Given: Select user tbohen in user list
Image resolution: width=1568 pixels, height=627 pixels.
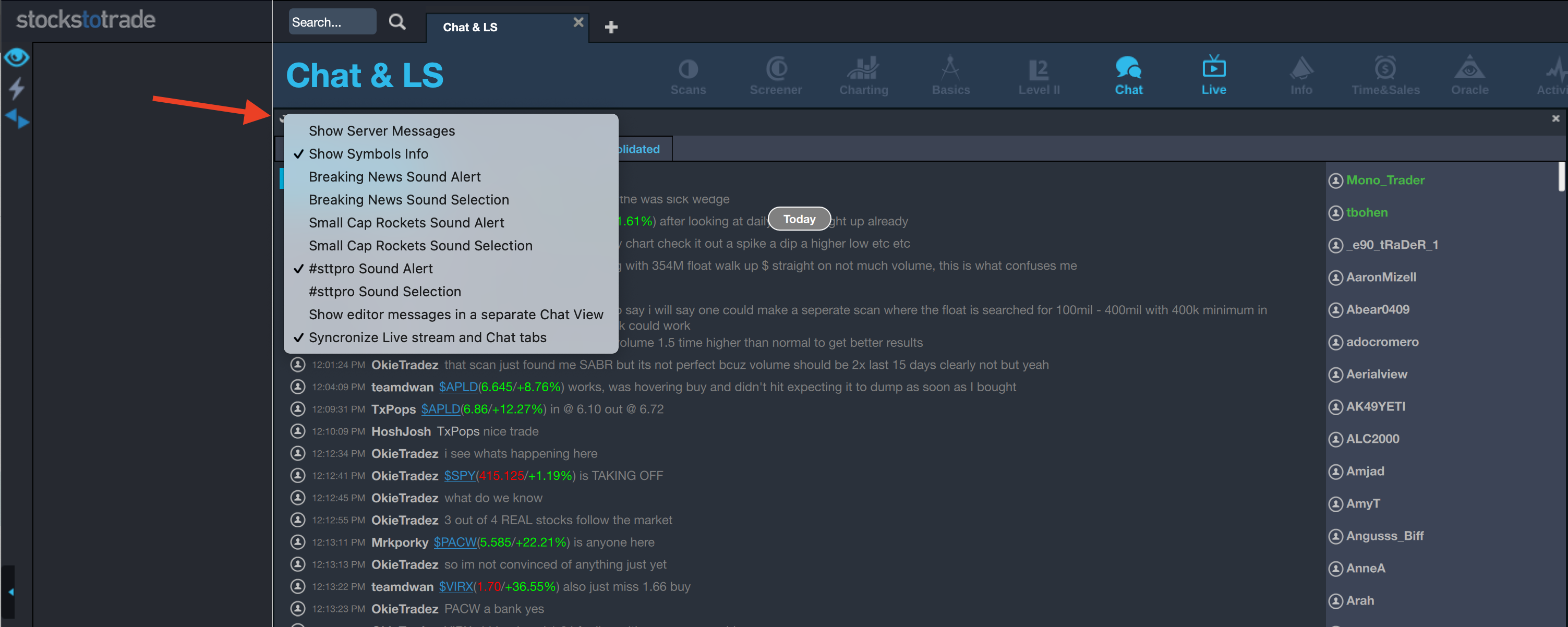Looking at the screenshot, I should point(1367,212).
